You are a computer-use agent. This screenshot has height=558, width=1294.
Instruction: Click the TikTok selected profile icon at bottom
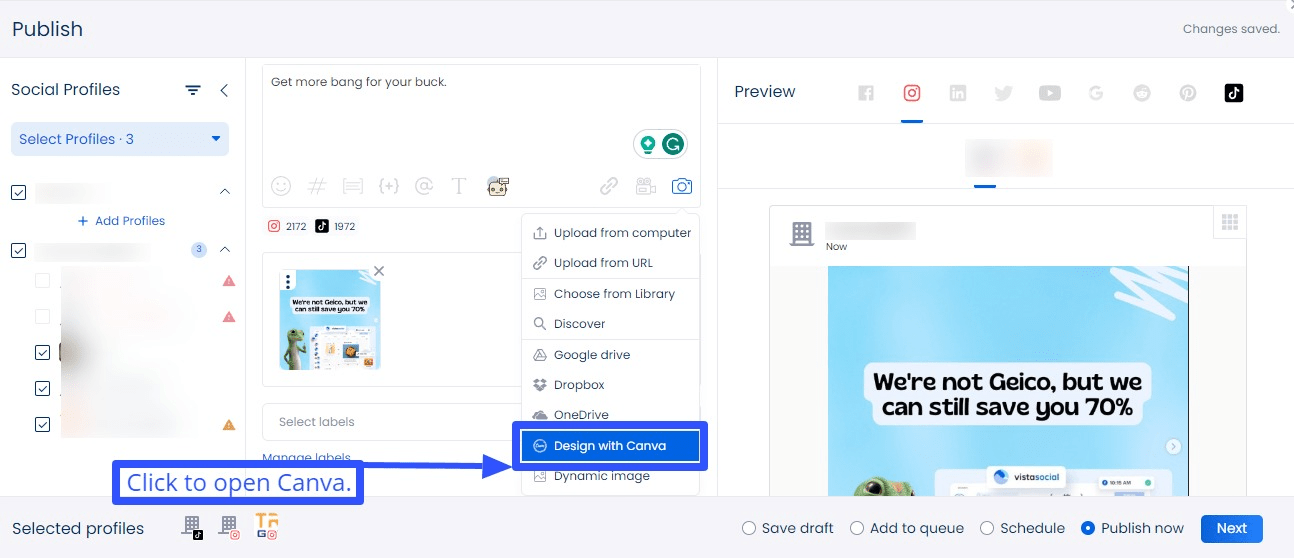pyautogui.click(x=193, y=527)
